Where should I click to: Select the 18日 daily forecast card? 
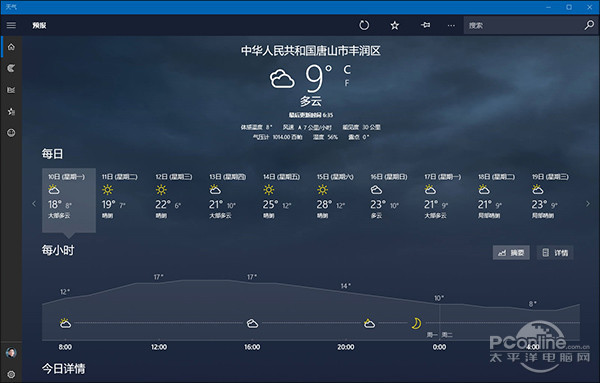click(499, 200)
